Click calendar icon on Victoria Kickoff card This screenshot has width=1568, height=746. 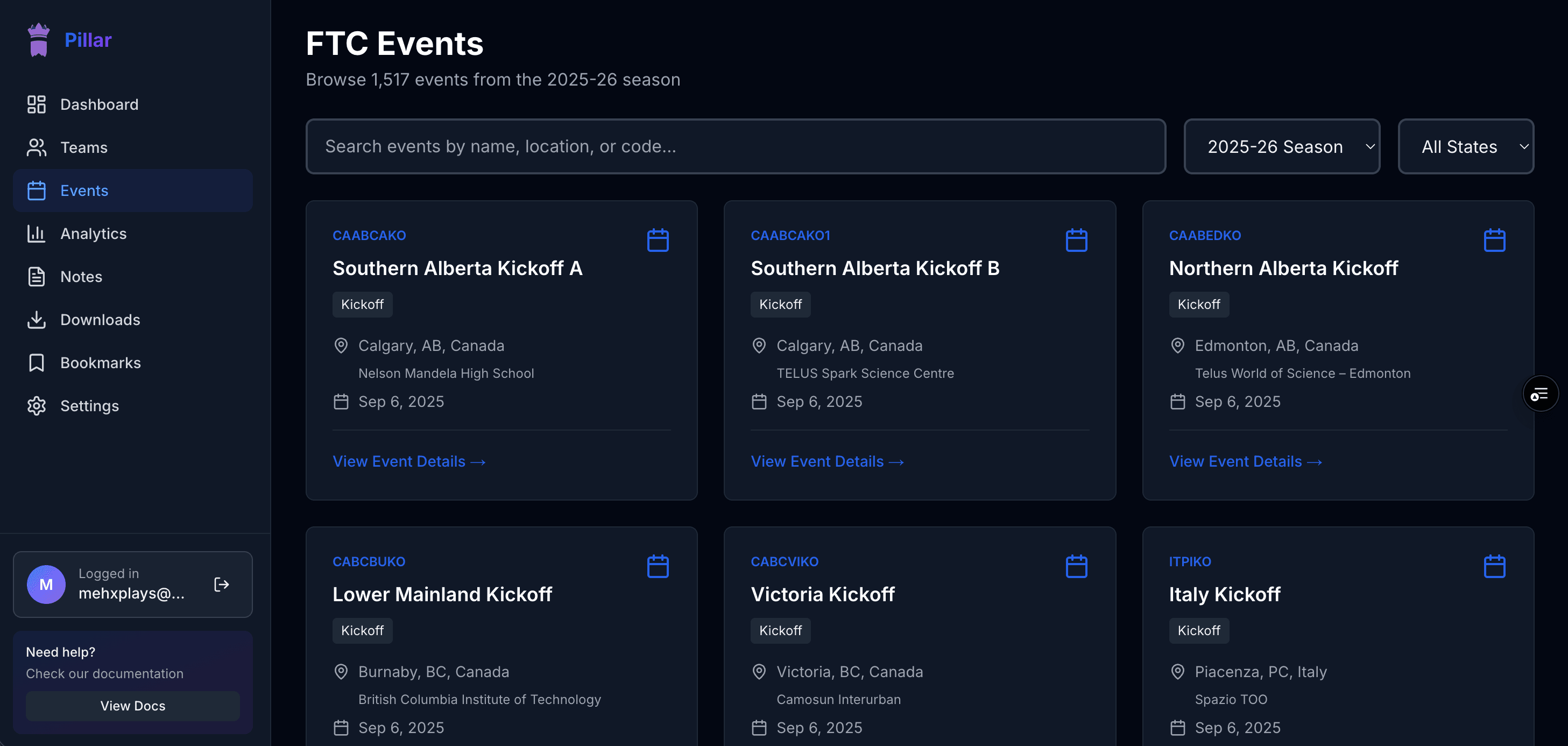(x=1076, y=566)
